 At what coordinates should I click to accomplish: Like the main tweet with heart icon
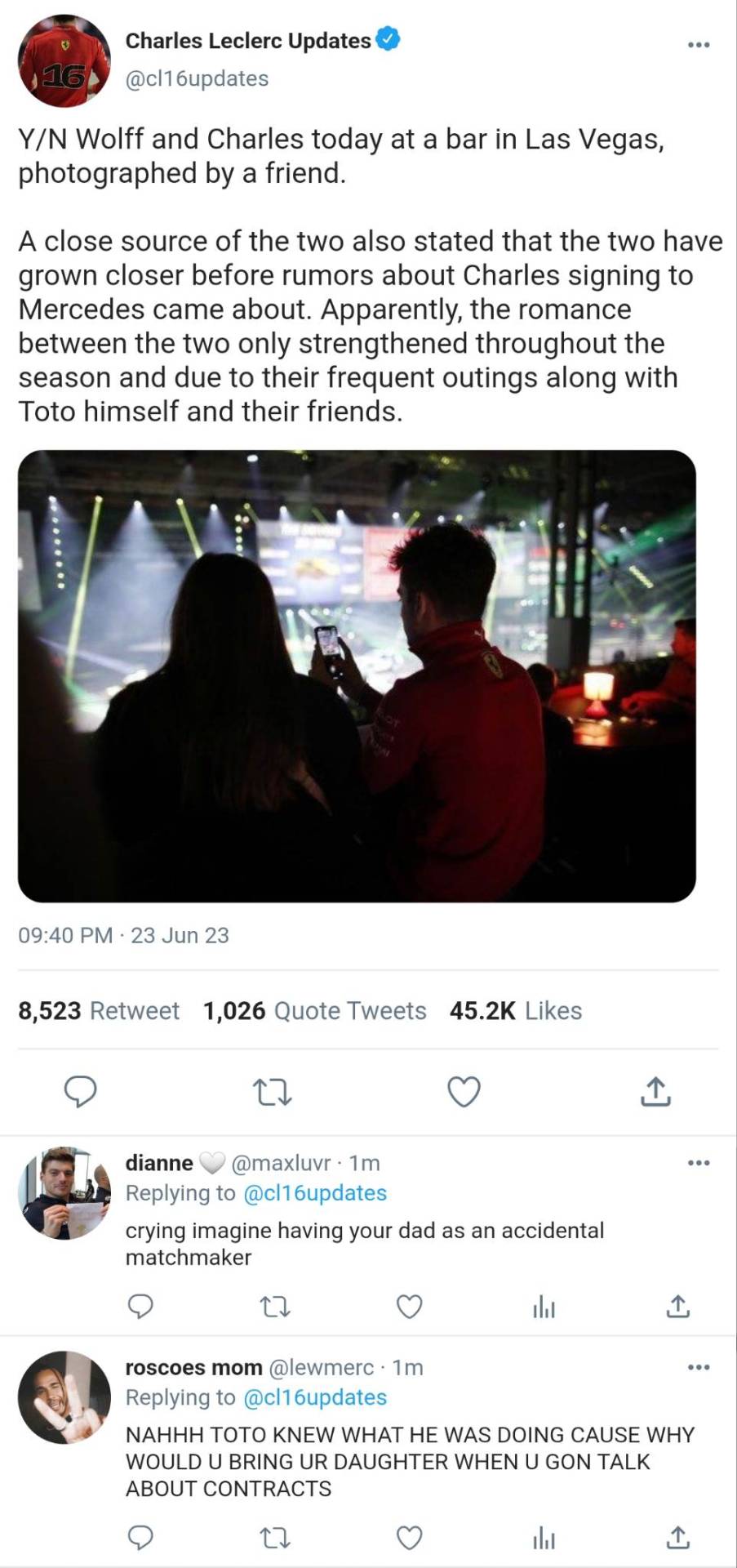click(x=464, y=1091)
